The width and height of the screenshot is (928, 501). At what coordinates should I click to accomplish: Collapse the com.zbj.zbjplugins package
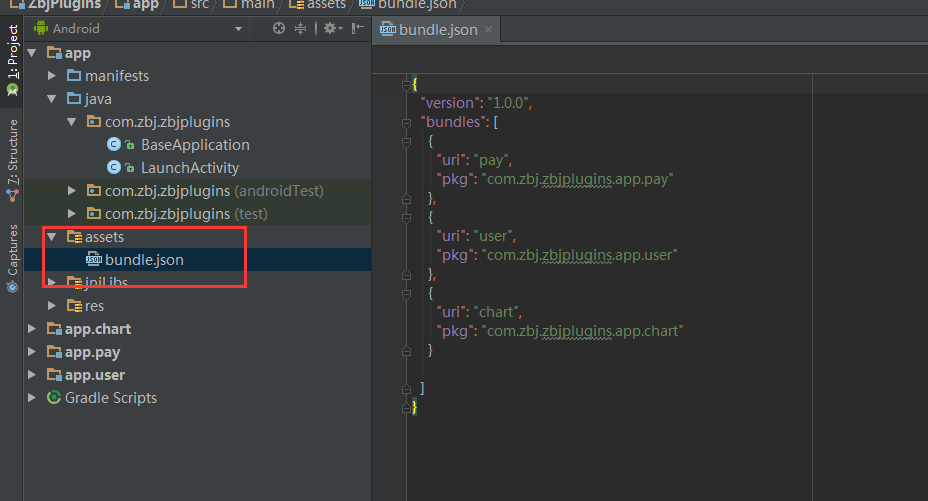[x=72, y=122]
